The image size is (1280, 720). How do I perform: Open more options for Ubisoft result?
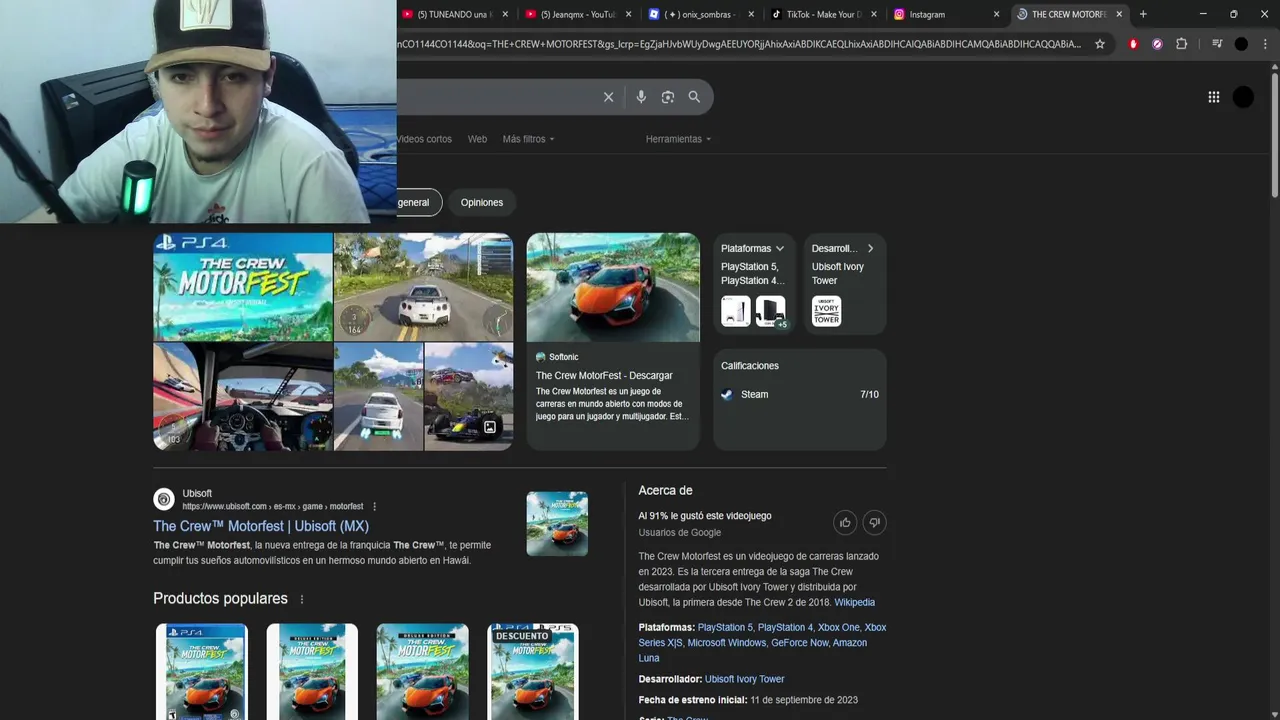coord(375,507)
